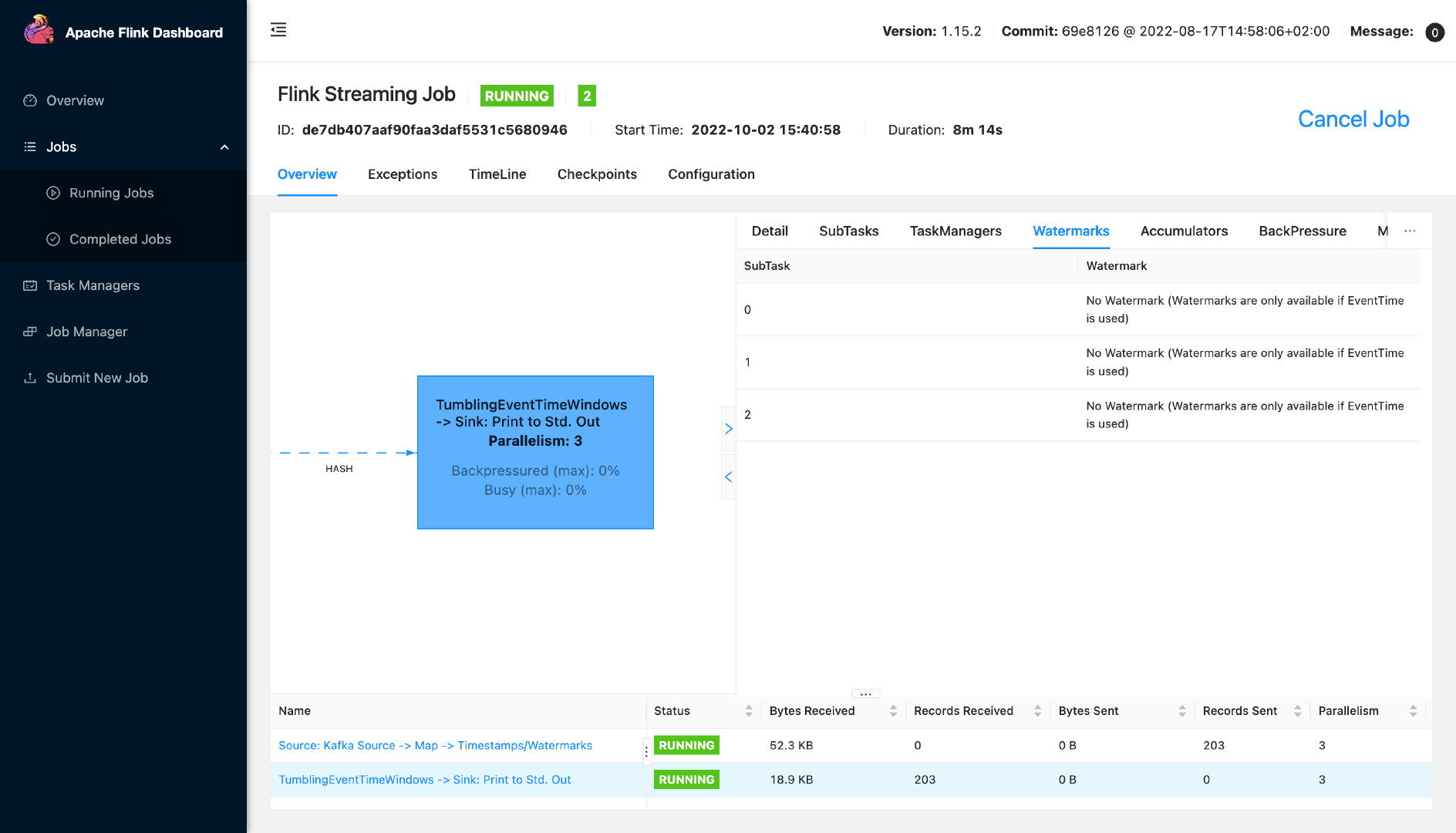This screenshot has width=1456, height=833.
Task: Click the vertical ellipsis handle beside Name column
Action: click(646, 750)
